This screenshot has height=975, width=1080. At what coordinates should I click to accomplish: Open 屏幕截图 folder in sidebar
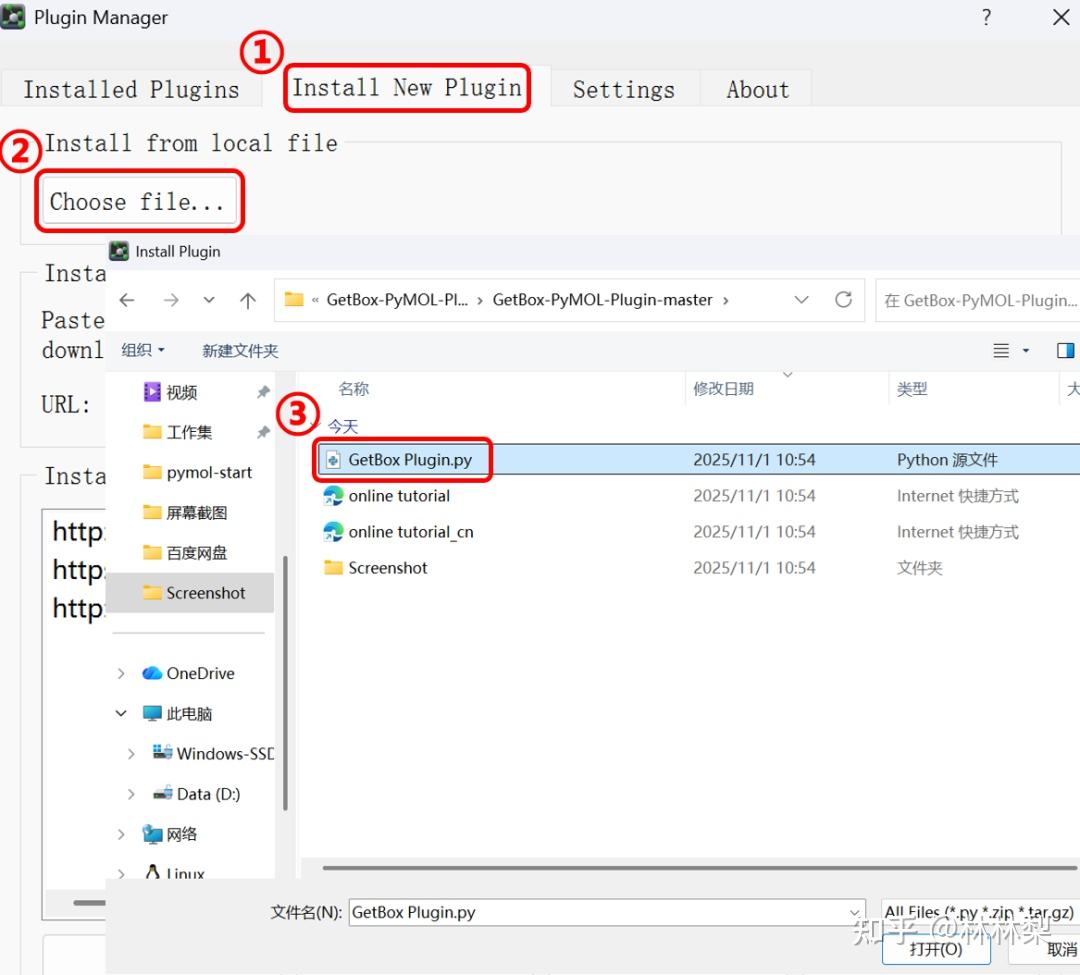185,513
